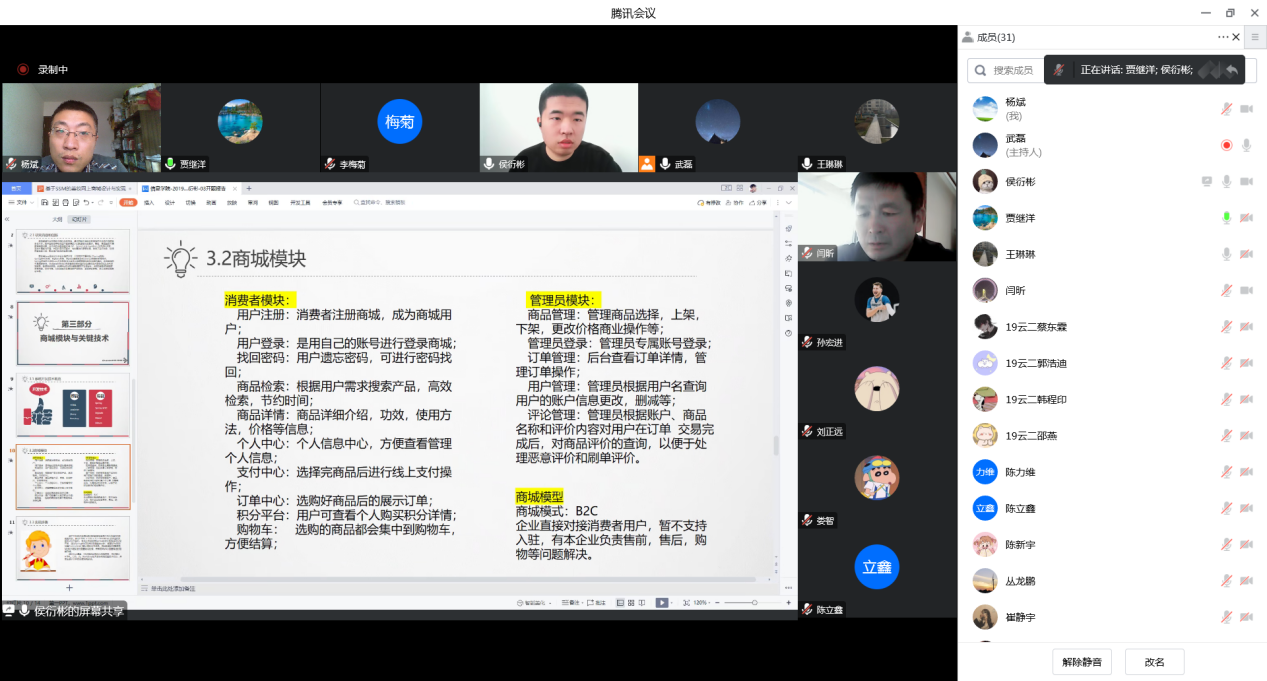1267x681 pixels.
Task: Add a new slide with the plus icon
Action: tap(69, 588)
